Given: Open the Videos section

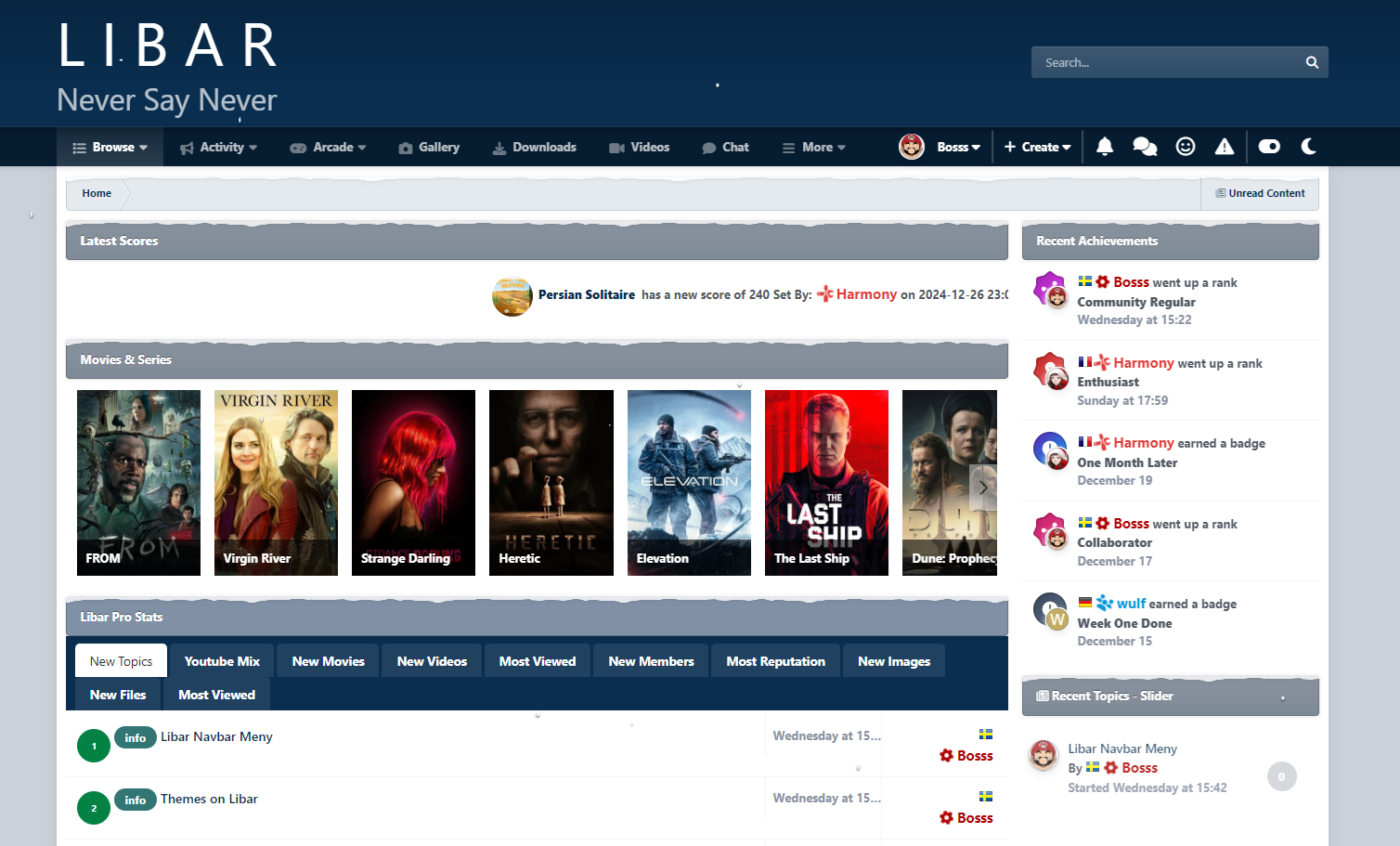Looking at the screenshot, I should (640, 147).
